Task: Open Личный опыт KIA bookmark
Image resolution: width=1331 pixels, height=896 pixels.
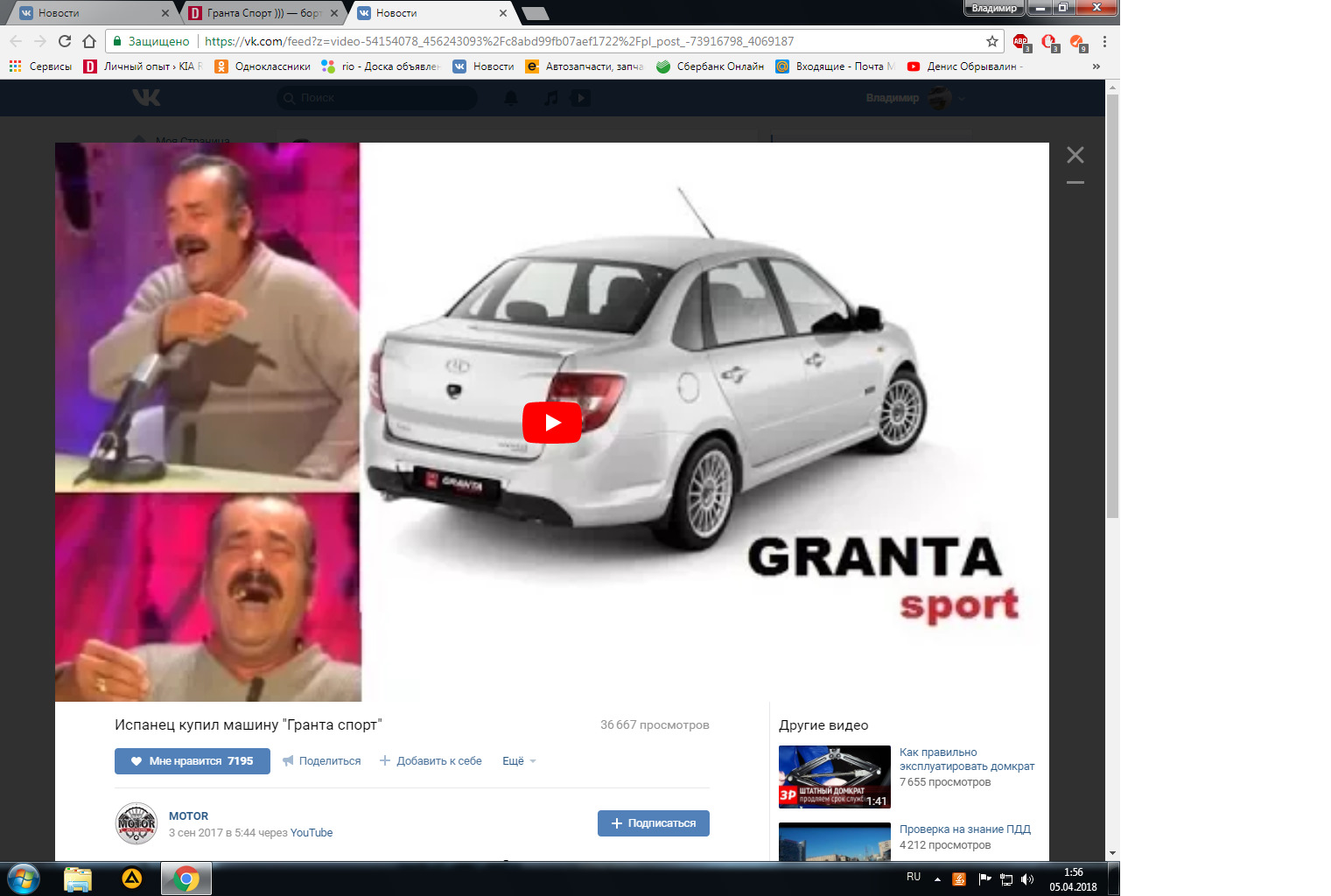Action: coord(143,66)
